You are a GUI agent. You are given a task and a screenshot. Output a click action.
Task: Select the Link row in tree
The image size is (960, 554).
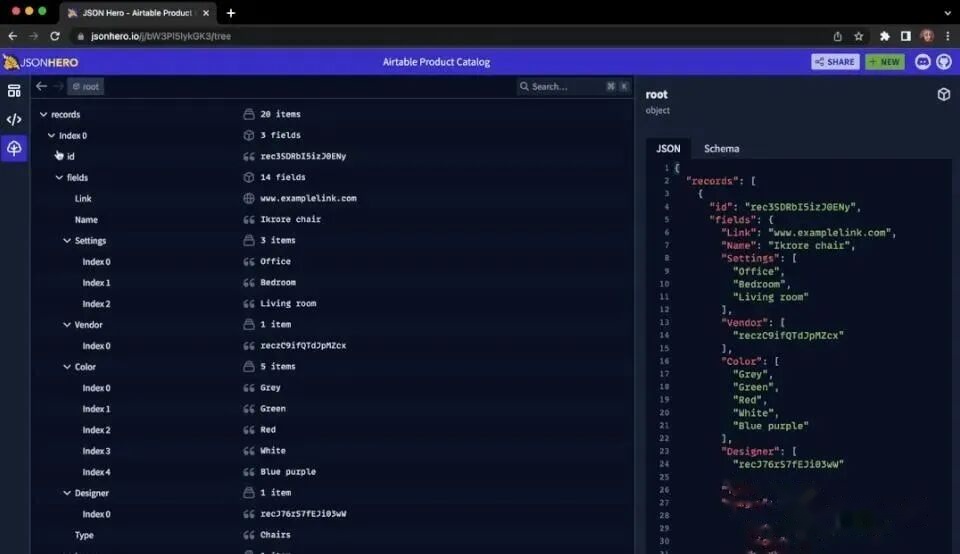tap(331, 198)
